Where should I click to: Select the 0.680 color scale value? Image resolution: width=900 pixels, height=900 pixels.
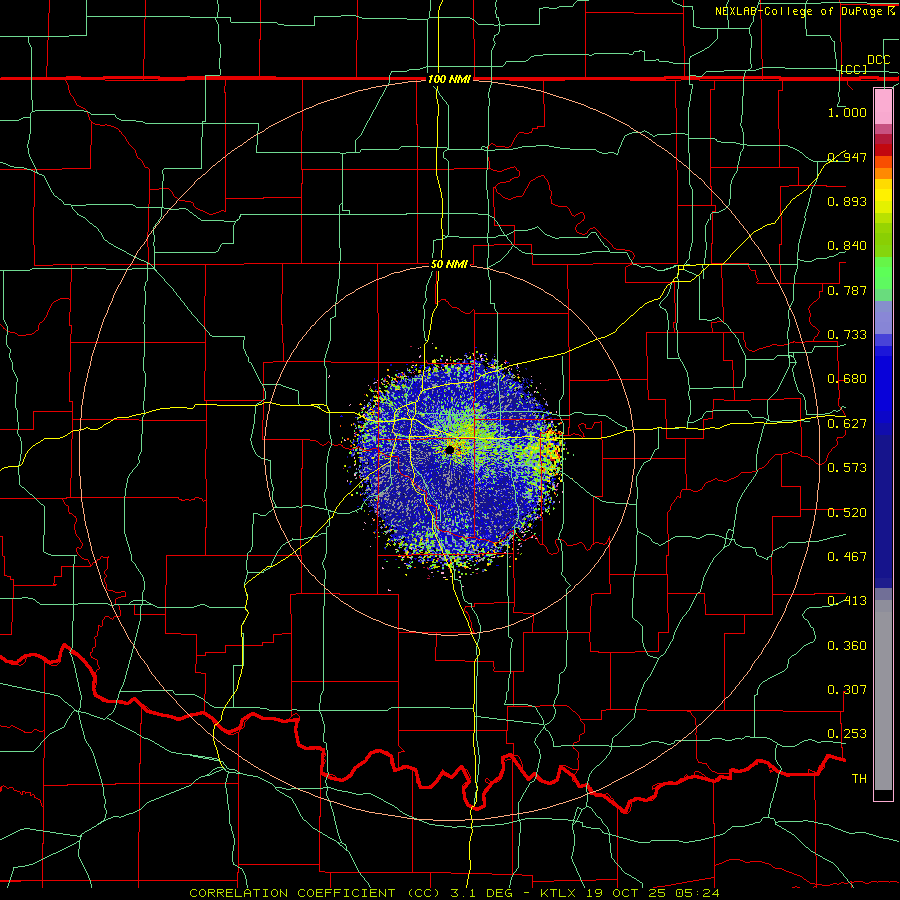pos(847,379)
